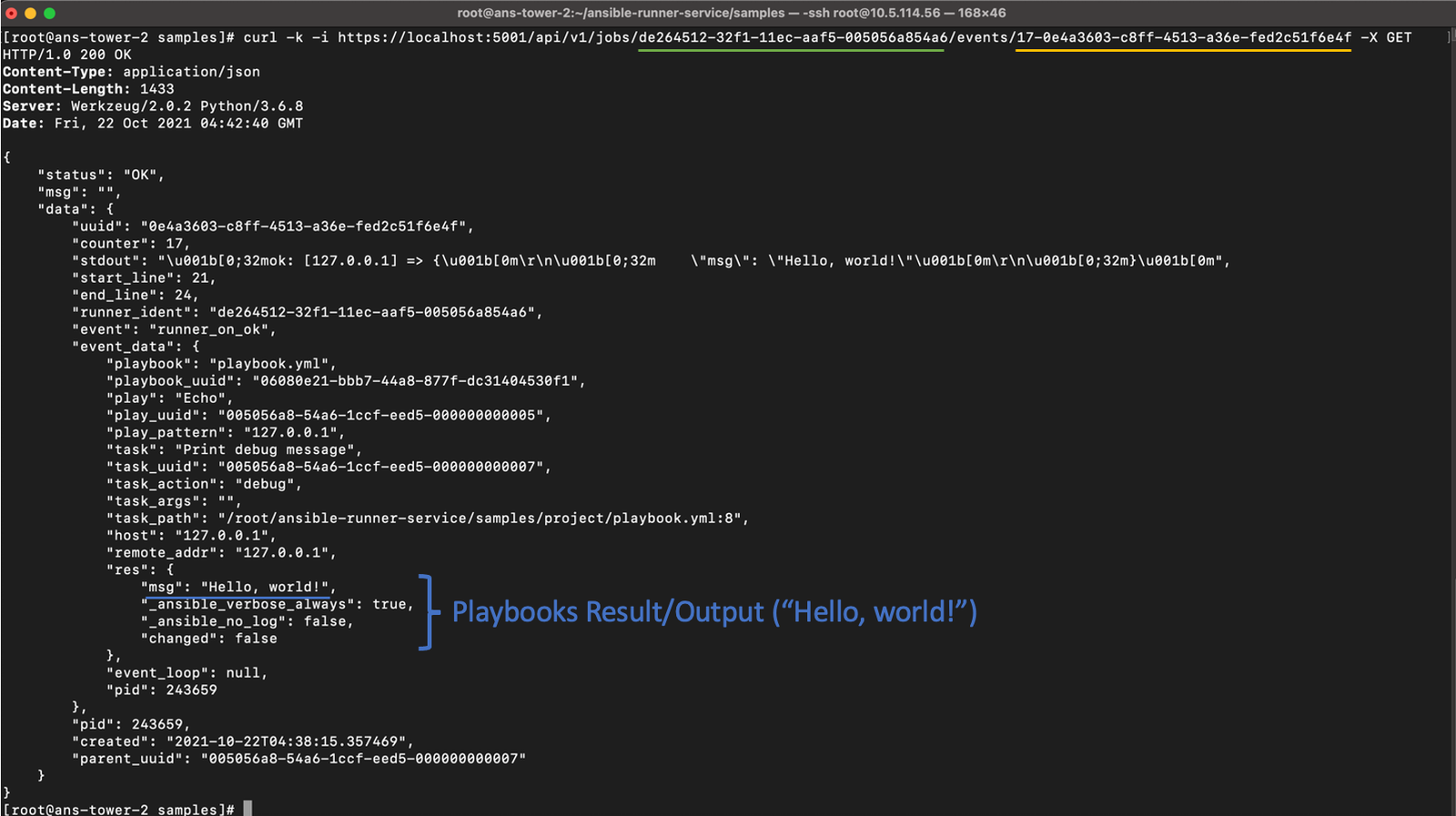Click the playbook_uuid value string
Image resolution: width=1456 pixels, height=816 pixels.
(418, 381)
